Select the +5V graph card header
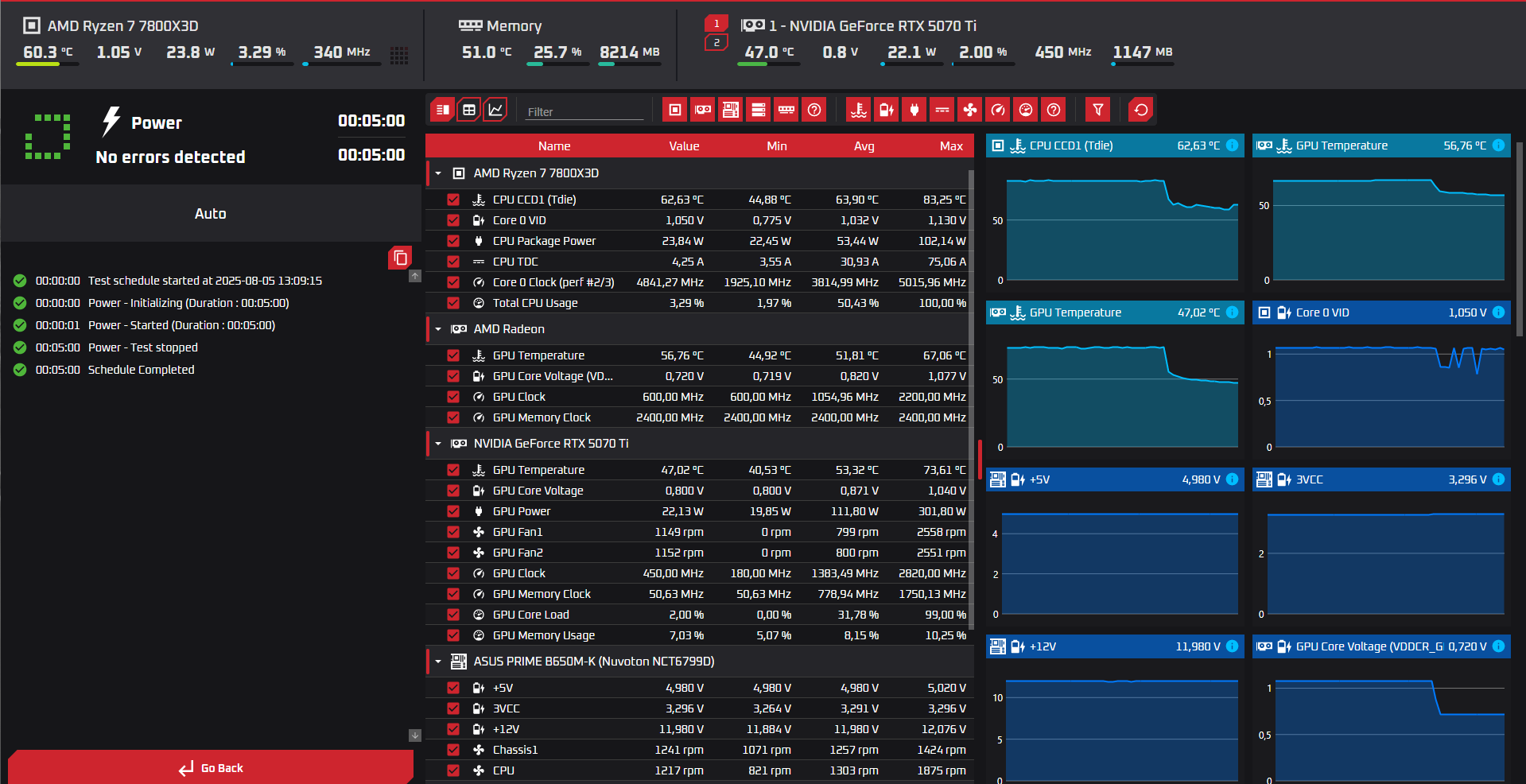This screenshot has width=1526, height=784. coord(1115,479)
